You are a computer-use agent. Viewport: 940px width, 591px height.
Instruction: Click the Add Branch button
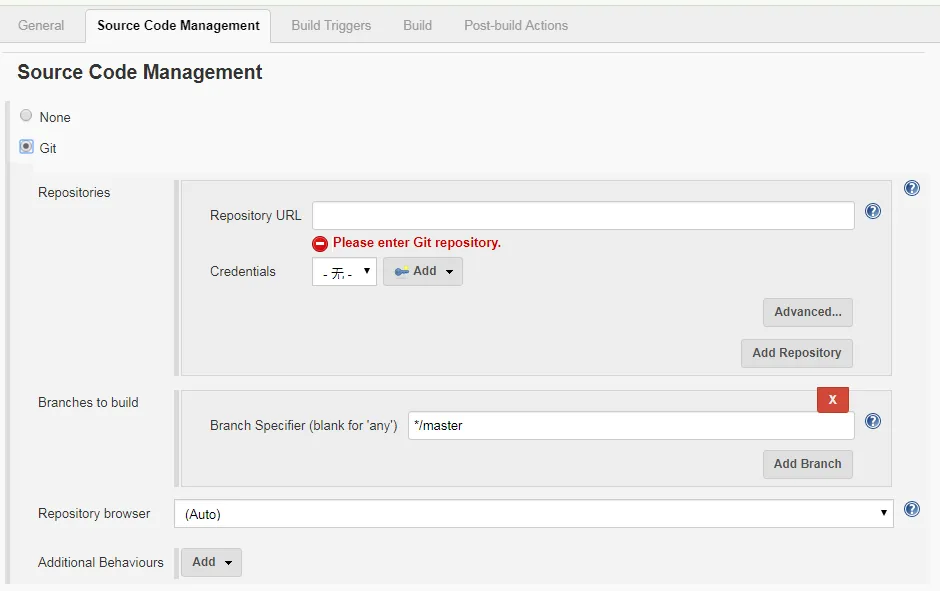coord(807,464)
